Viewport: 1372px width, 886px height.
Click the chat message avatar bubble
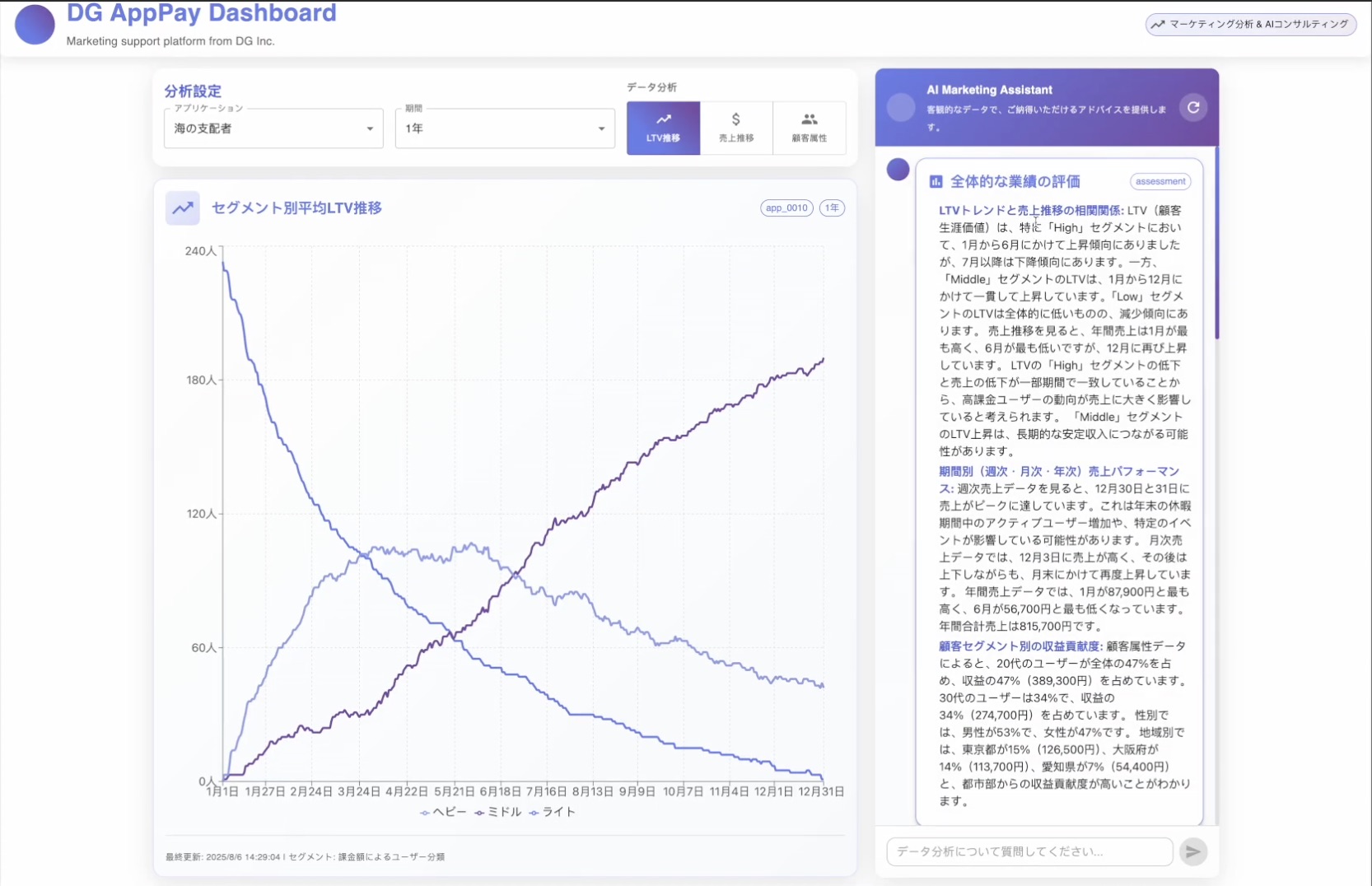pos(898,170)
